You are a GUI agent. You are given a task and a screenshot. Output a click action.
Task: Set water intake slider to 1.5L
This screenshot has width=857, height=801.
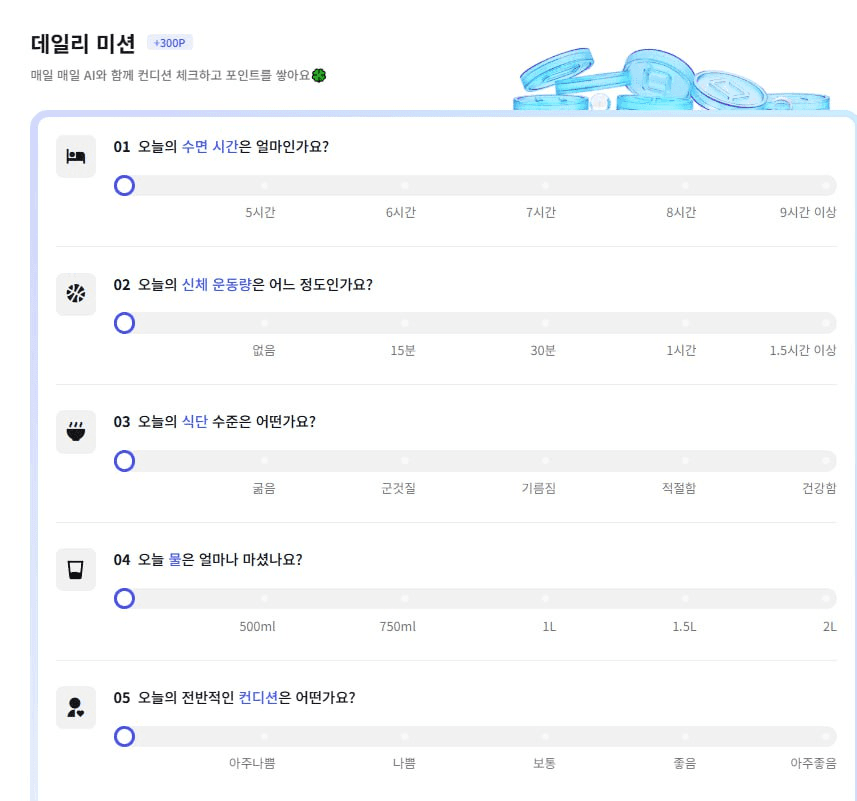tap(685, 599)
